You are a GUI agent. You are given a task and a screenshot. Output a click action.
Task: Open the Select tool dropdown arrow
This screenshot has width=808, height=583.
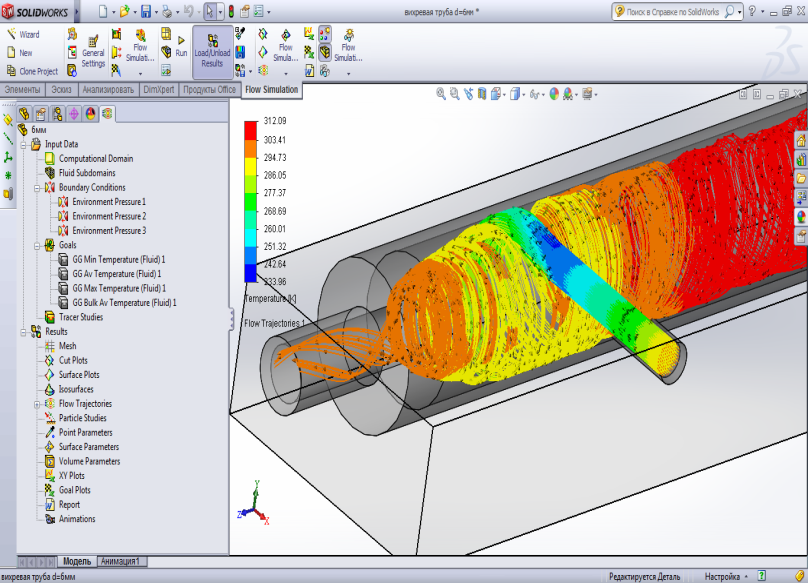[x=220, y=12]
